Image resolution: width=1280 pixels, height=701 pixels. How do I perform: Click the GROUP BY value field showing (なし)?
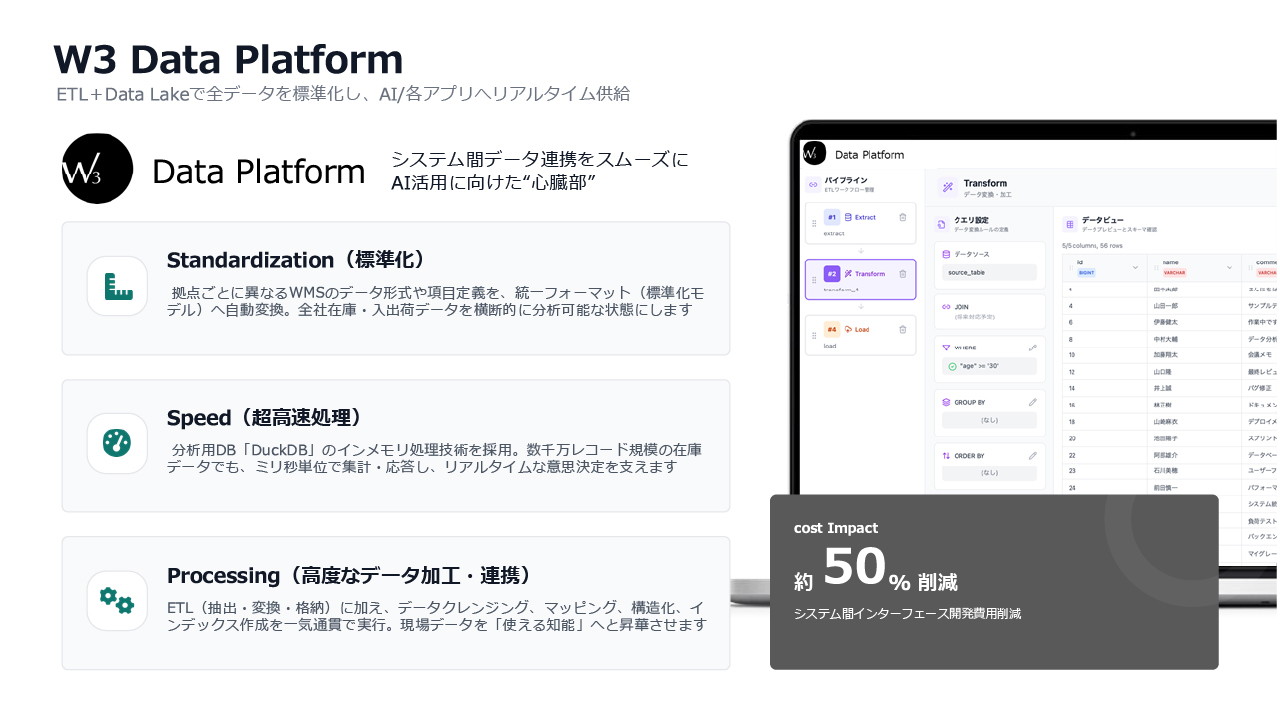[x=989, y=420]
